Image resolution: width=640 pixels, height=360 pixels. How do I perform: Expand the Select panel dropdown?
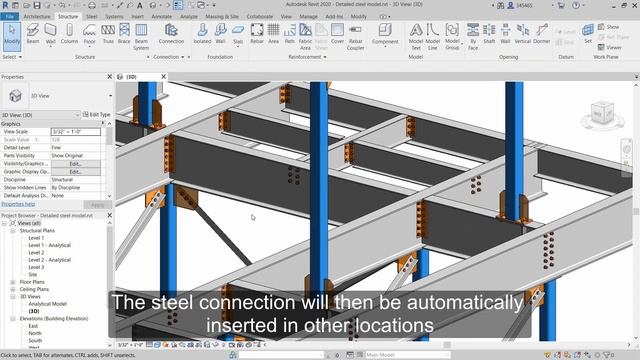(12, 57)
